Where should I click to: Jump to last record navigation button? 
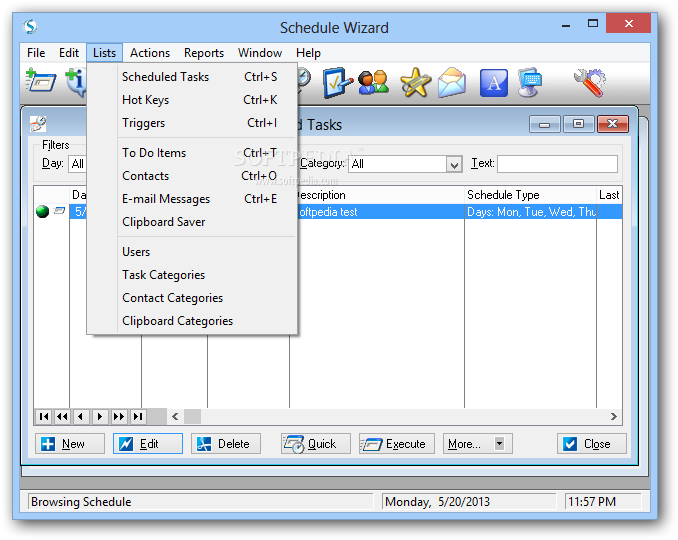pyautogui.click(x=138, y=416)
